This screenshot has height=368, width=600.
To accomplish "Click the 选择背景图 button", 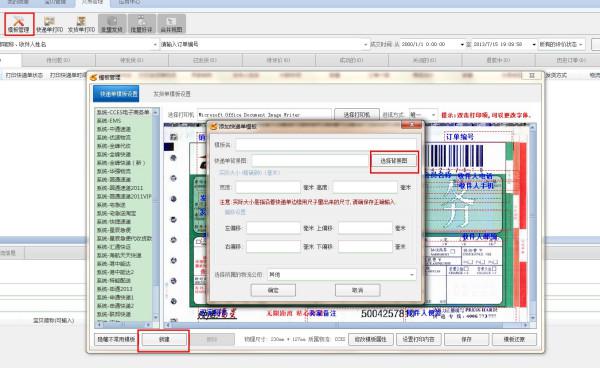I will point(394,161).
